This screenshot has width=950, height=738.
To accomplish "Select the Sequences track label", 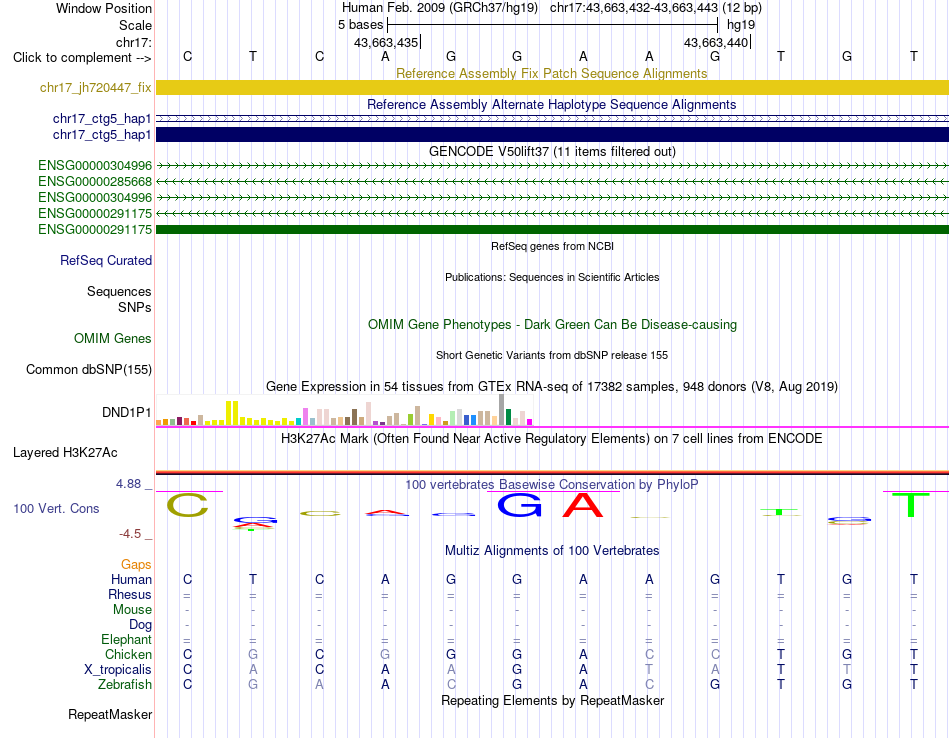I will pos(119,291).
